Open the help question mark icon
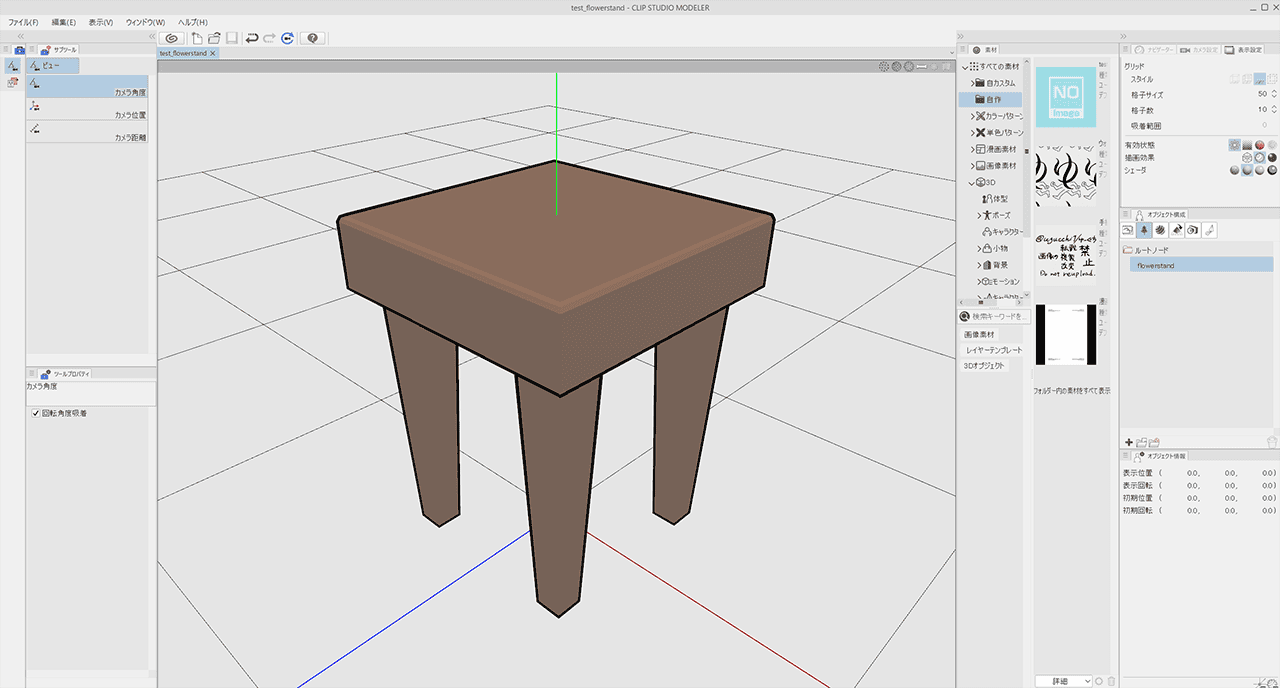 point(314,38)
